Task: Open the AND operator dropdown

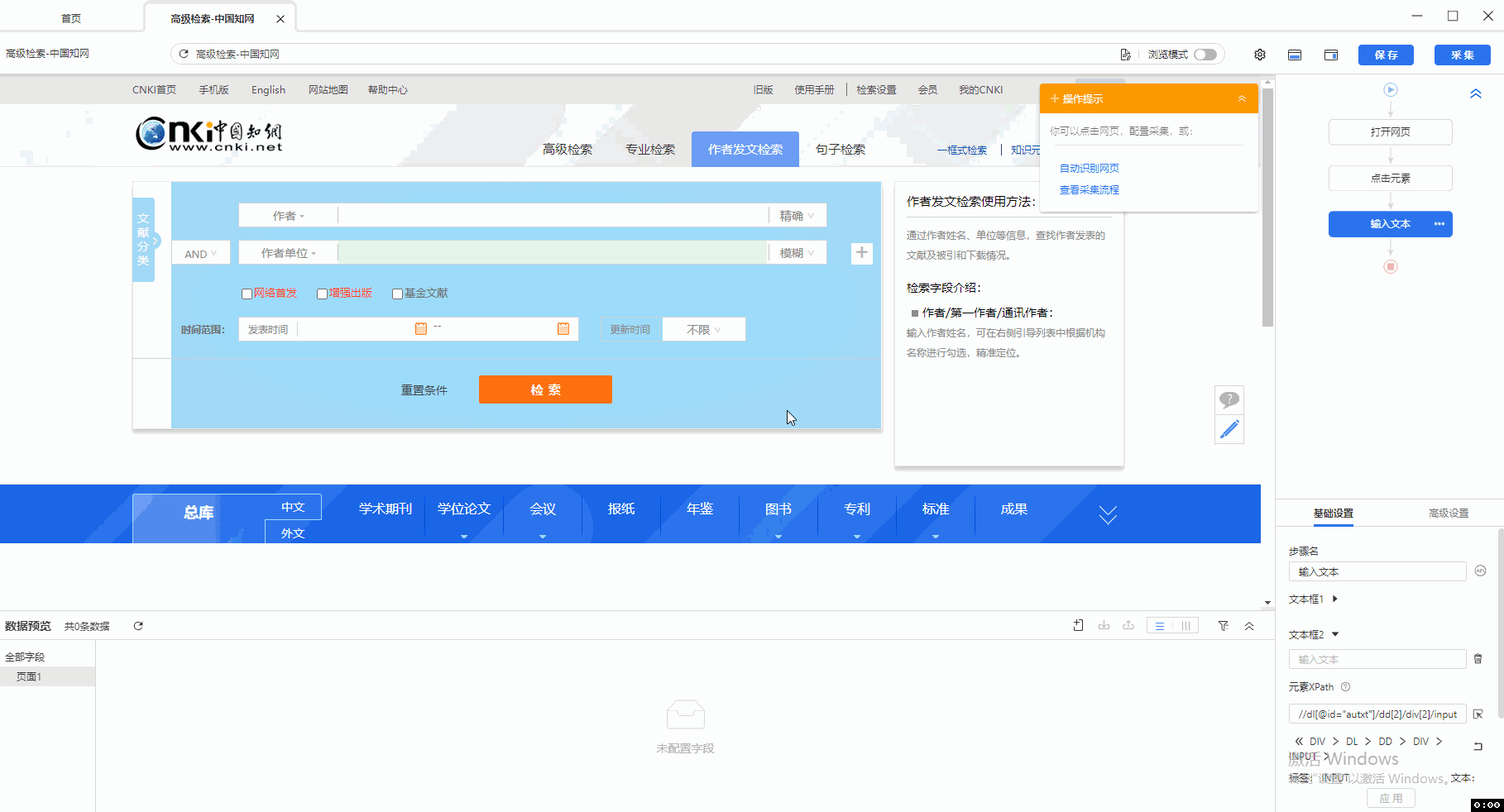Action: pos(200,254)
